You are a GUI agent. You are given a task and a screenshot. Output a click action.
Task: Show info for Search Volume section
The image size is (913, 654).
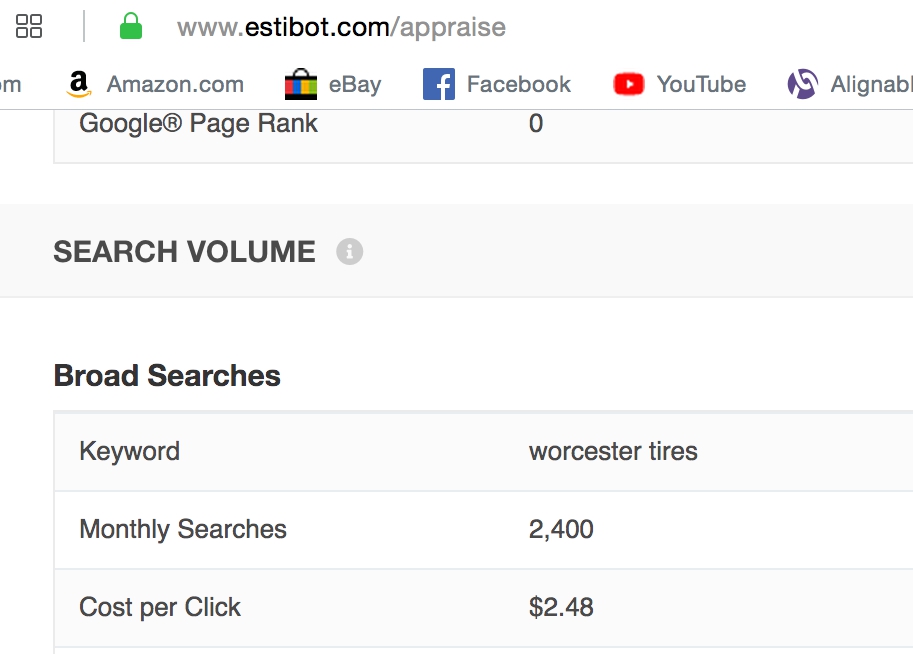tap(349, 252)
